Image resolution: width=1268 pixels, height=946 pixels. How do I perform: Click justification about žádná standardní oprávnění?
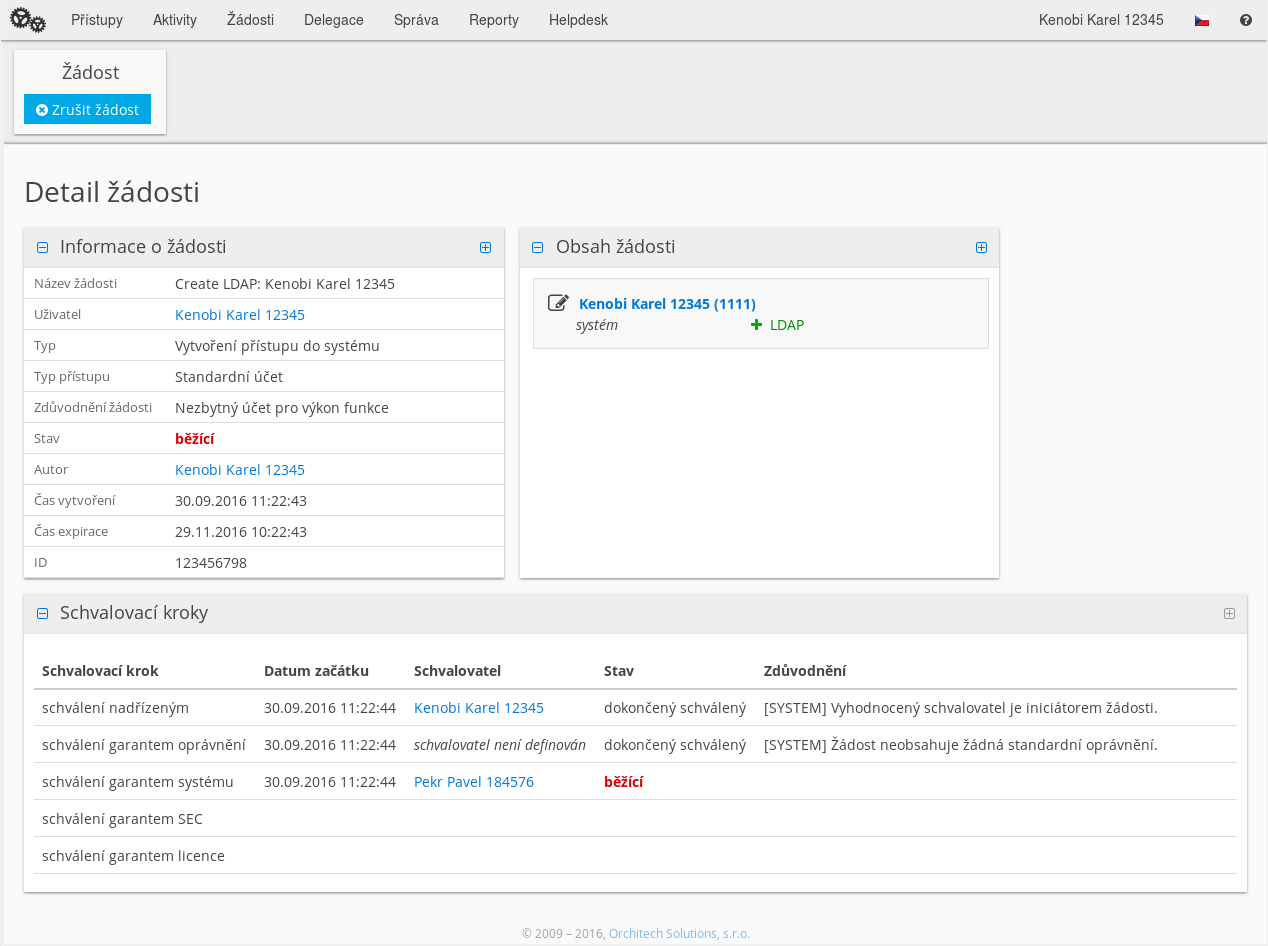click(961, 745)
